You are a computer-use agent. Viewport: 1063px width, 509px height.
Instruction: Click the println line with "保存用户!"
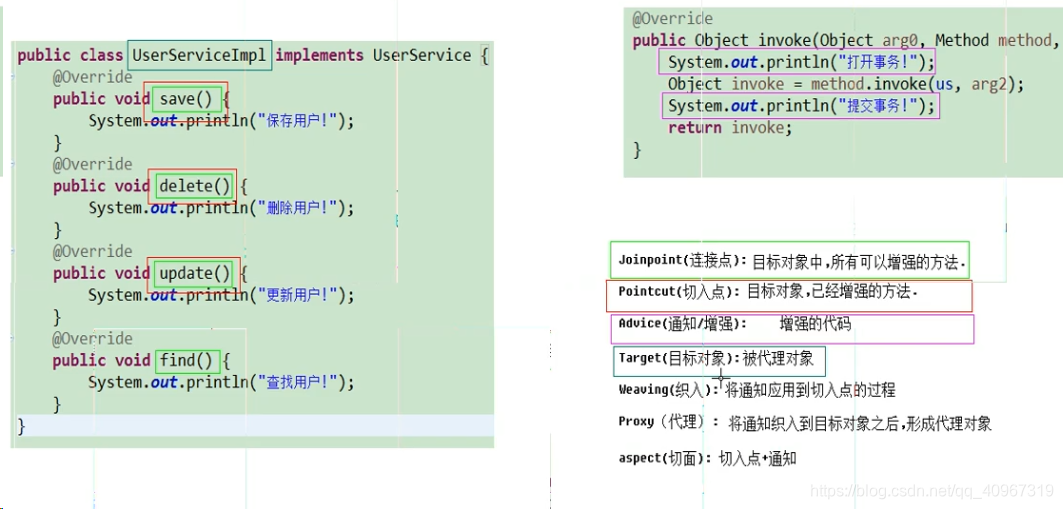point(221,121)
